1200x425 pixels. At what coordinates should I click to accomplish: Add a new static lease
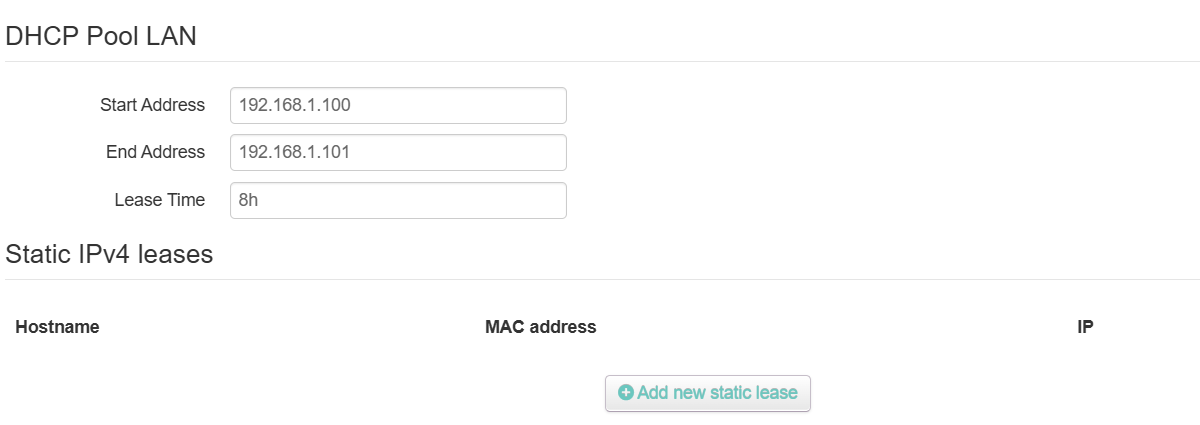(707, 393)
